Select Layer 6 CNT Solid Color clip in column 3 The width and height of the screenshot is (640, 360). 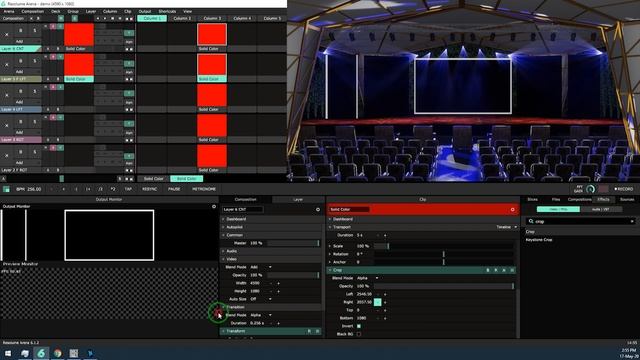212,35
